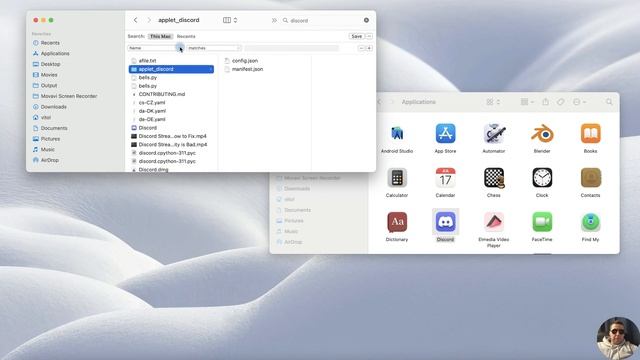The height and width of the screenshot is (360, 640).
Task: Open the Name criteria attribute dropdown
Action: (x=156, y=48)
